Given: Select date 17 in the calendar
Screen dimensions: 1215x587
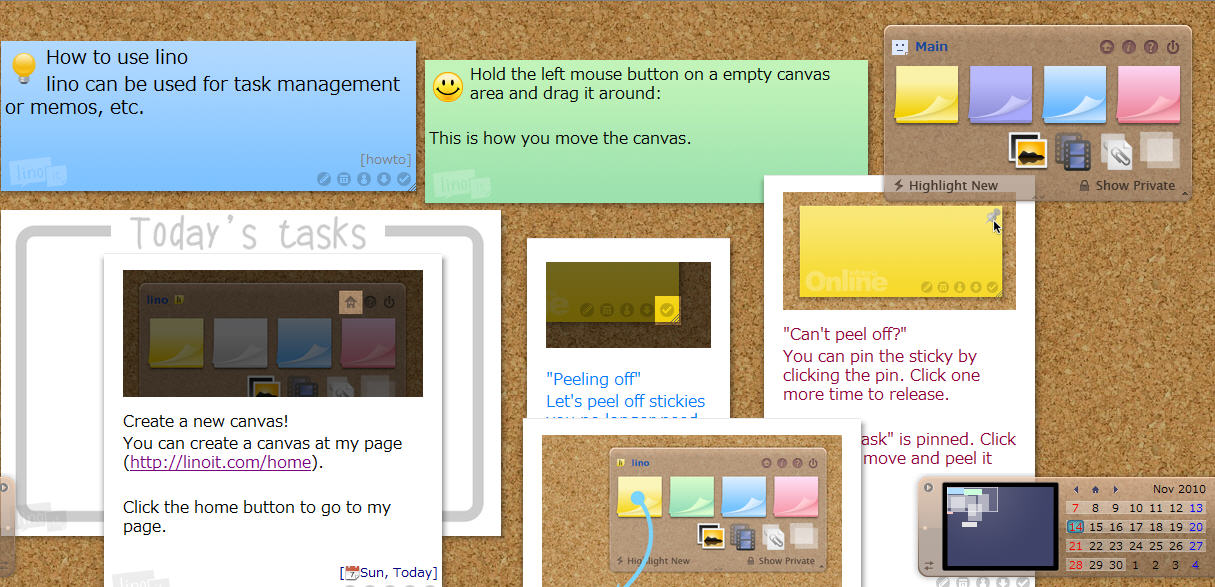Looking at the screenshot, I should pyautogui.click(x=1136, y=527).
